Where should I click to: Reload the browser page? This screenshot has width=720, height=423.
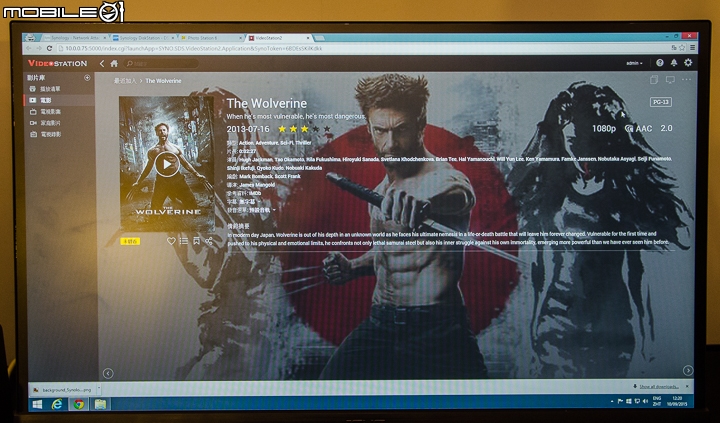pyautogui.click(x=50, y=48)
